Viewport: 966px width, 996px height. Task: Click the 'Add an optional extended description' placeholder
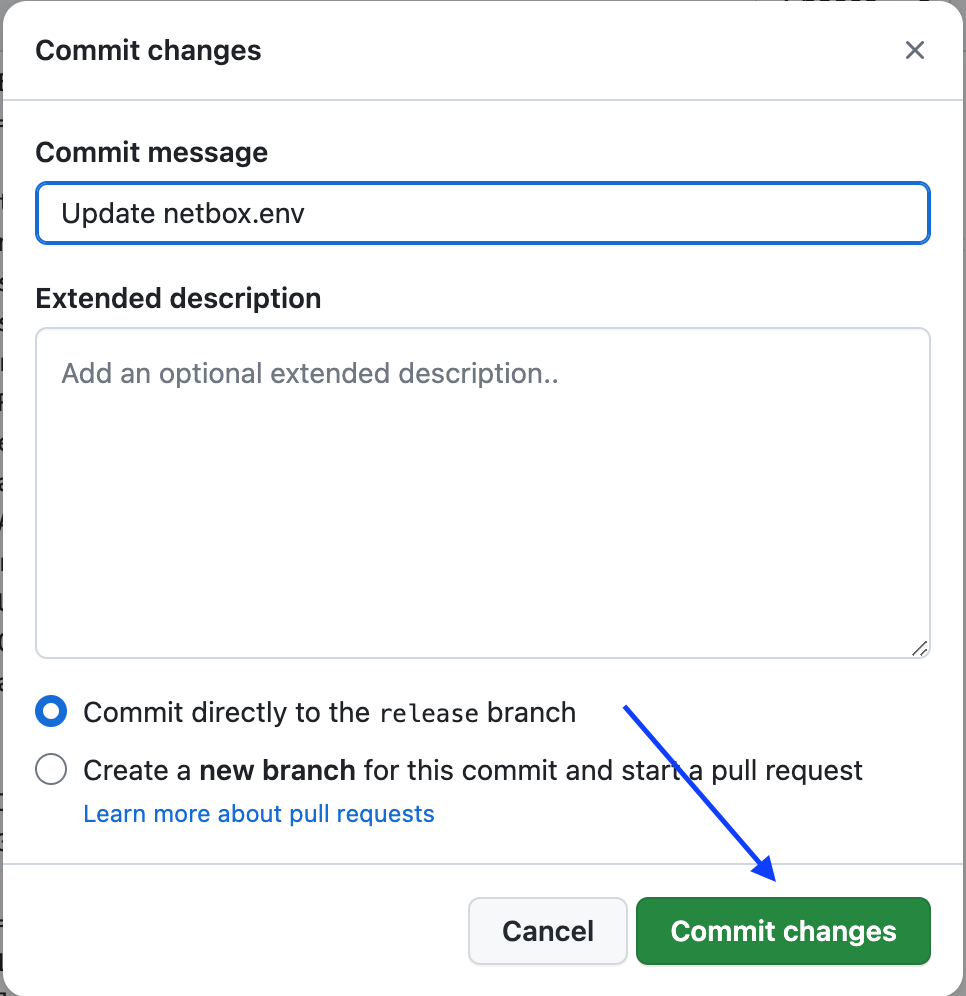pyautogui.click(x=310, y=373)
